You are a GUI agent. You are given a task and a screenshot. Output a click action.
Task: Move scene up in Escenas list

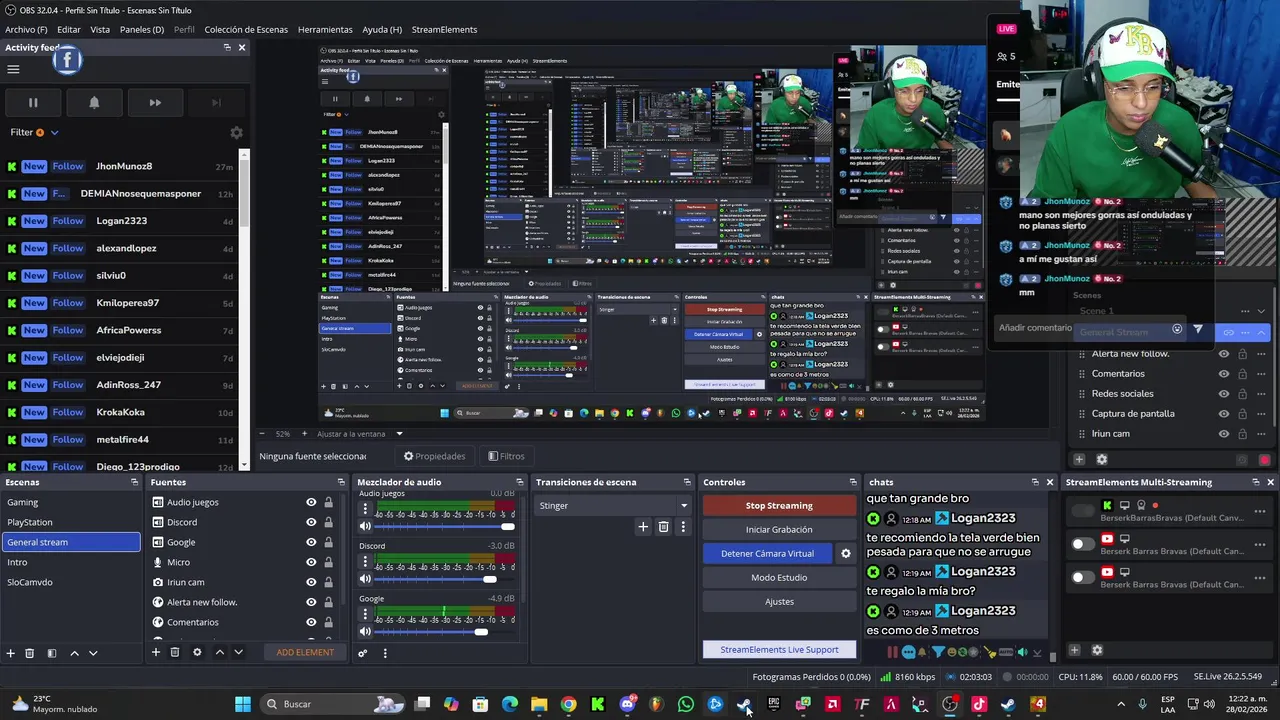74,653
